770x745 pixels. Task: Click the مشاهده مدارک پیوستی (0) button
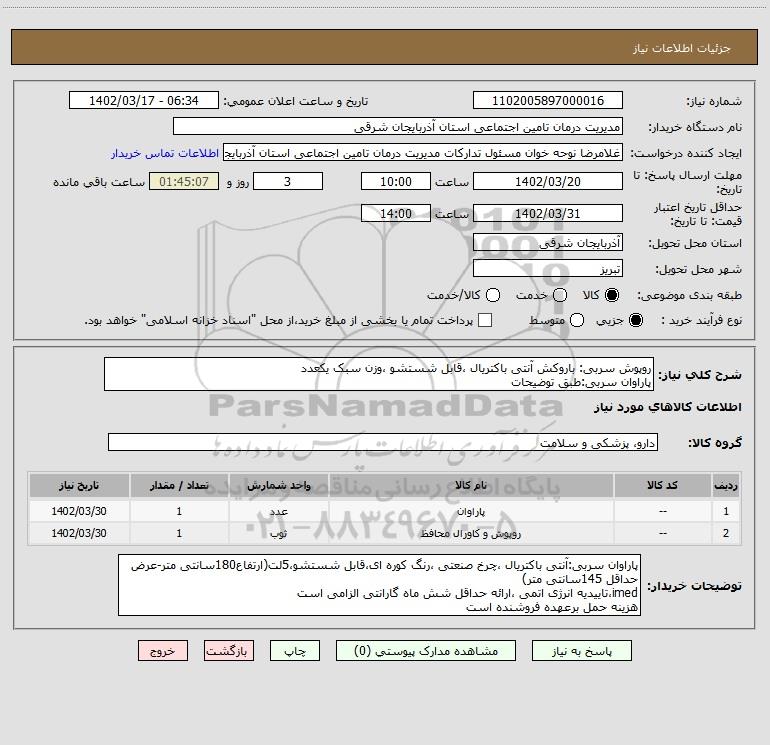pos(426,651)
